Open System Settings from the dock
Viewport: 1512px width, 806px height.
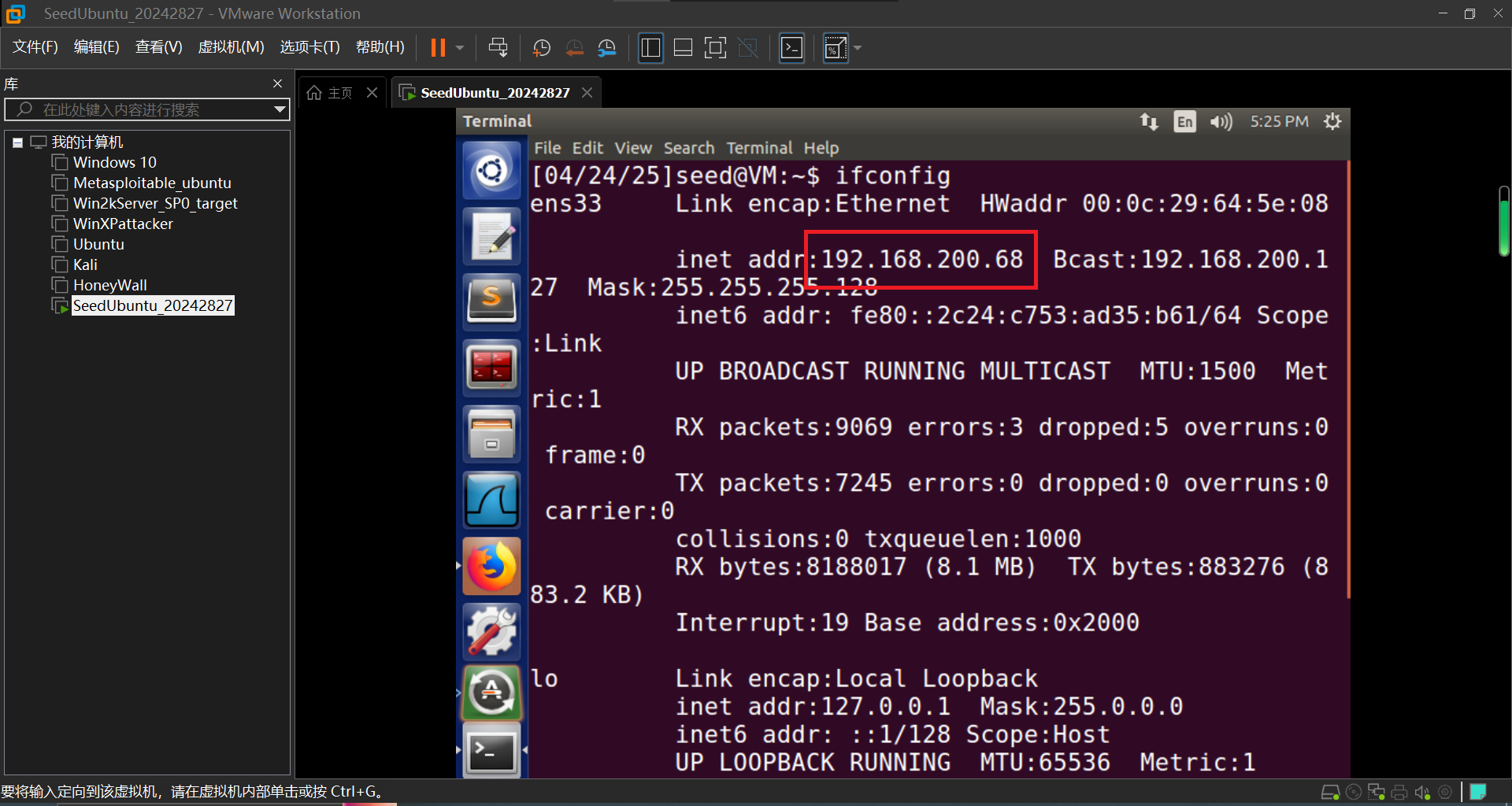[491, 631]
